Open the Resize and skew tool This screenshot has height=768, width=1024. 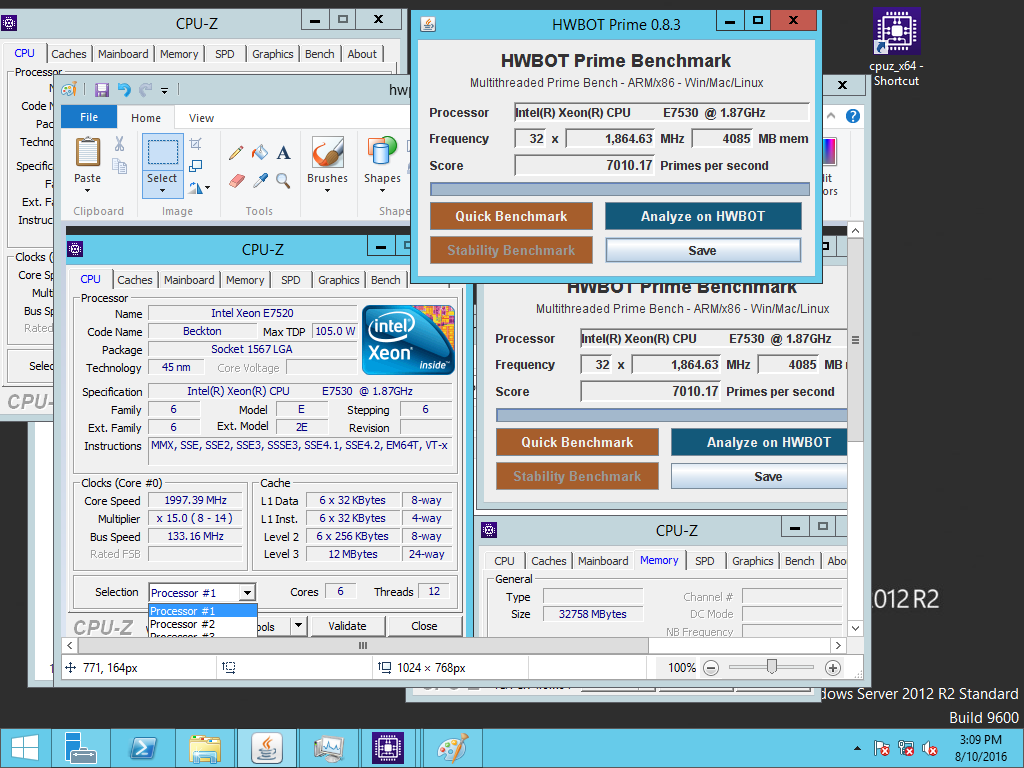195,166
